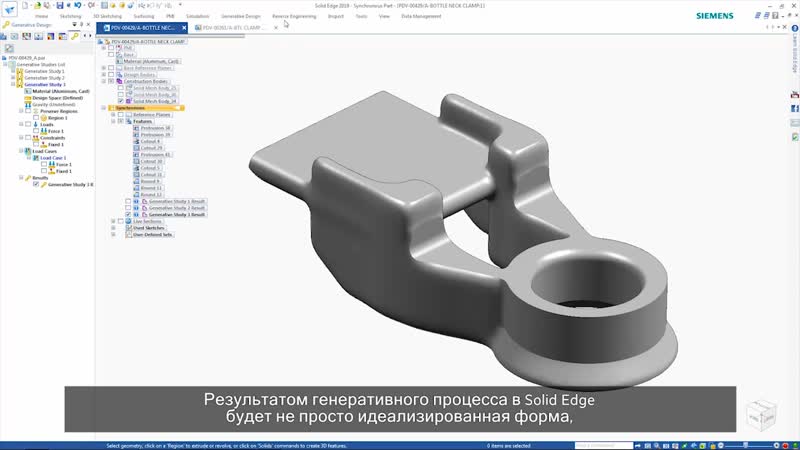Close the Generative Design pane

89,24
